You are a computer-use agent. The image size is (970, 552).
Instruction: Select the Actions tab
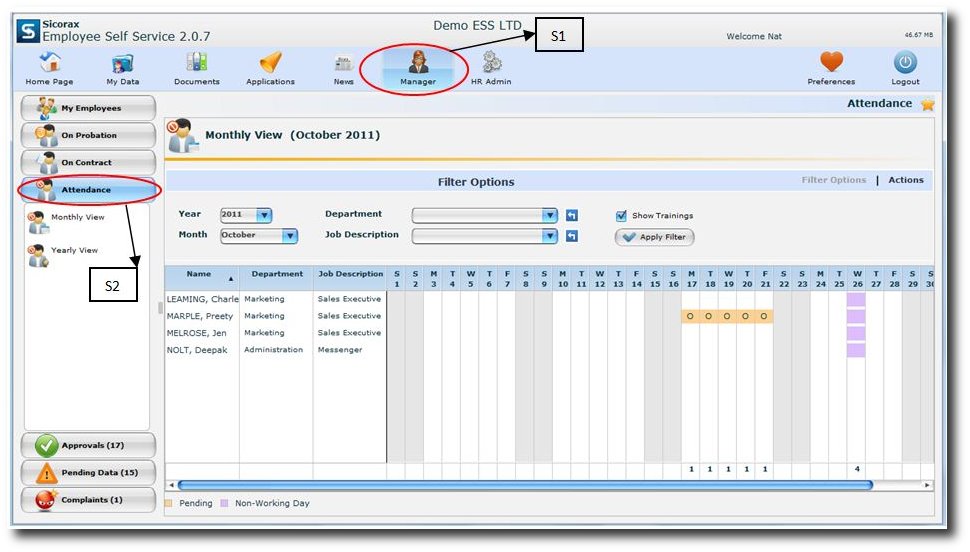tap(905, 180)
